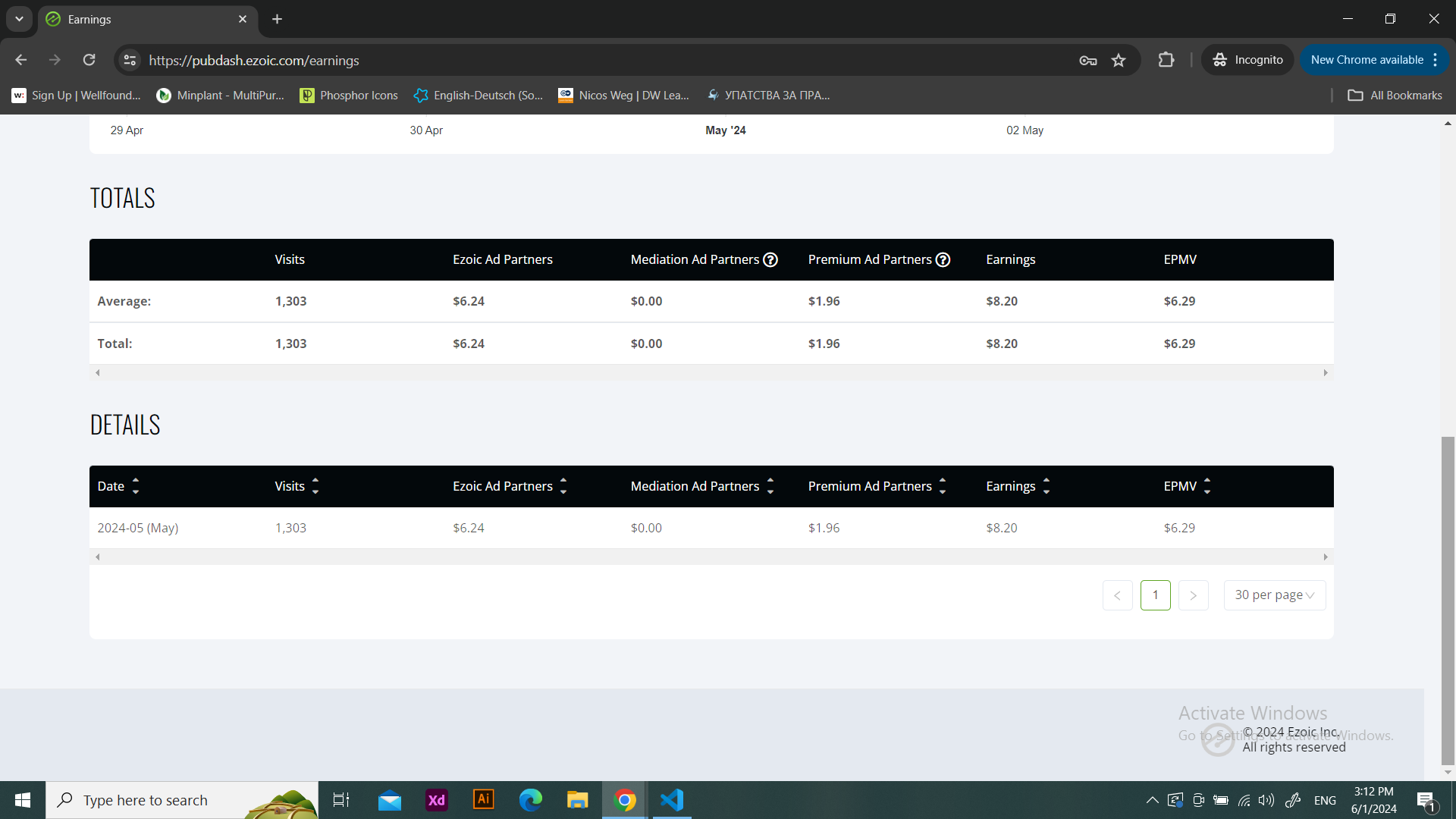This screenshot has height=819, width=1456.
Task: Sort details table by Earnings
Action: coord(1046,486)
